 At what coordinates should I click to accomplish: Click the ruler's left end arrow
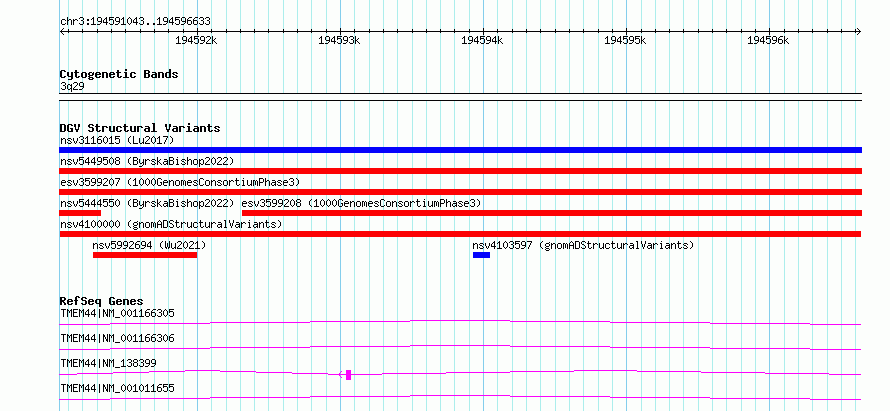click(x=62, y=32)
